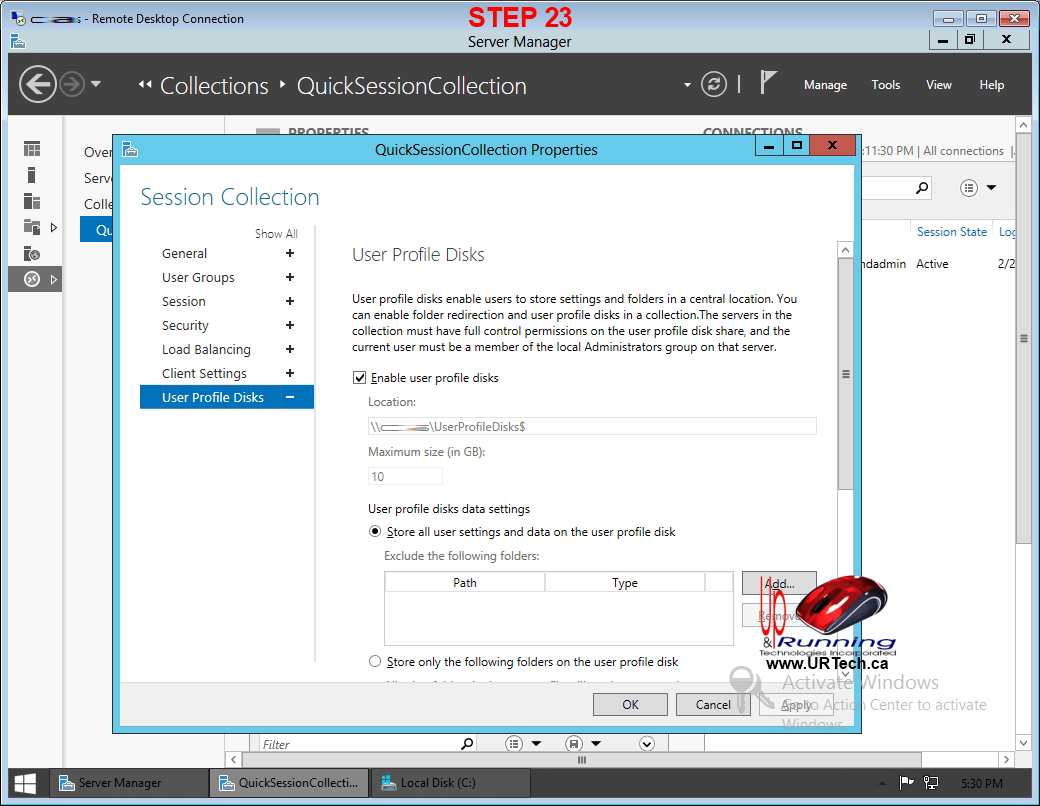Open the Manage menu
This screenshot has height=806, width=1040.
[825, 85]
